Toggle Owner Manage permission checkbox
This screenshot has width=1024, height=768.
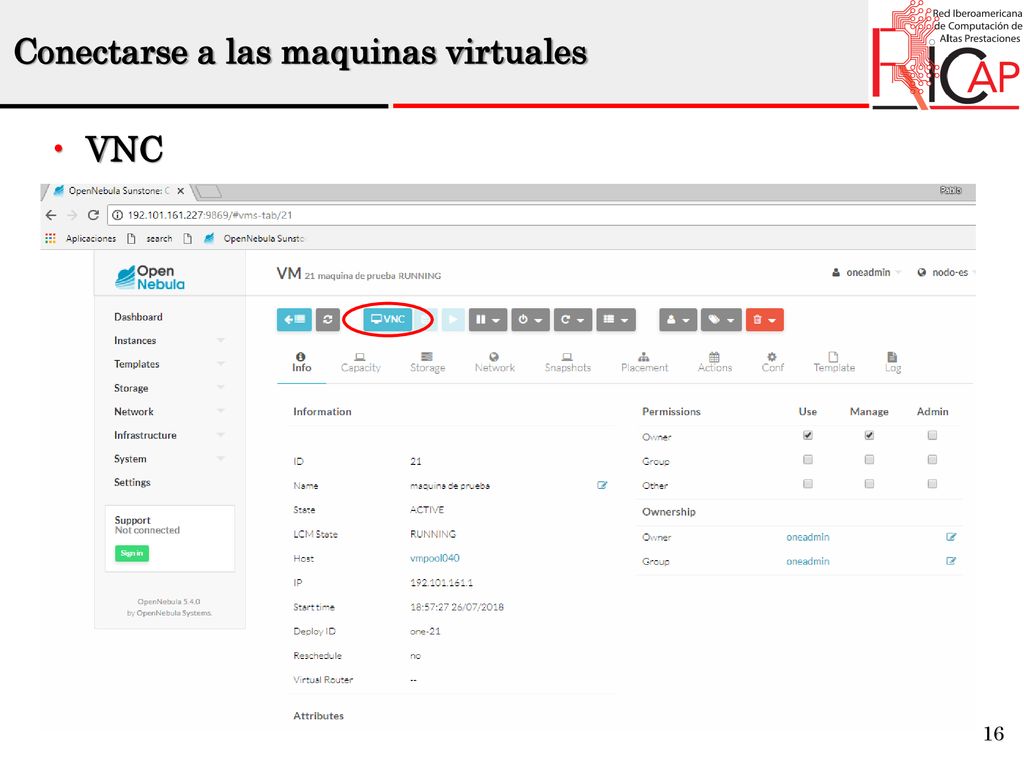pos(869,436)
